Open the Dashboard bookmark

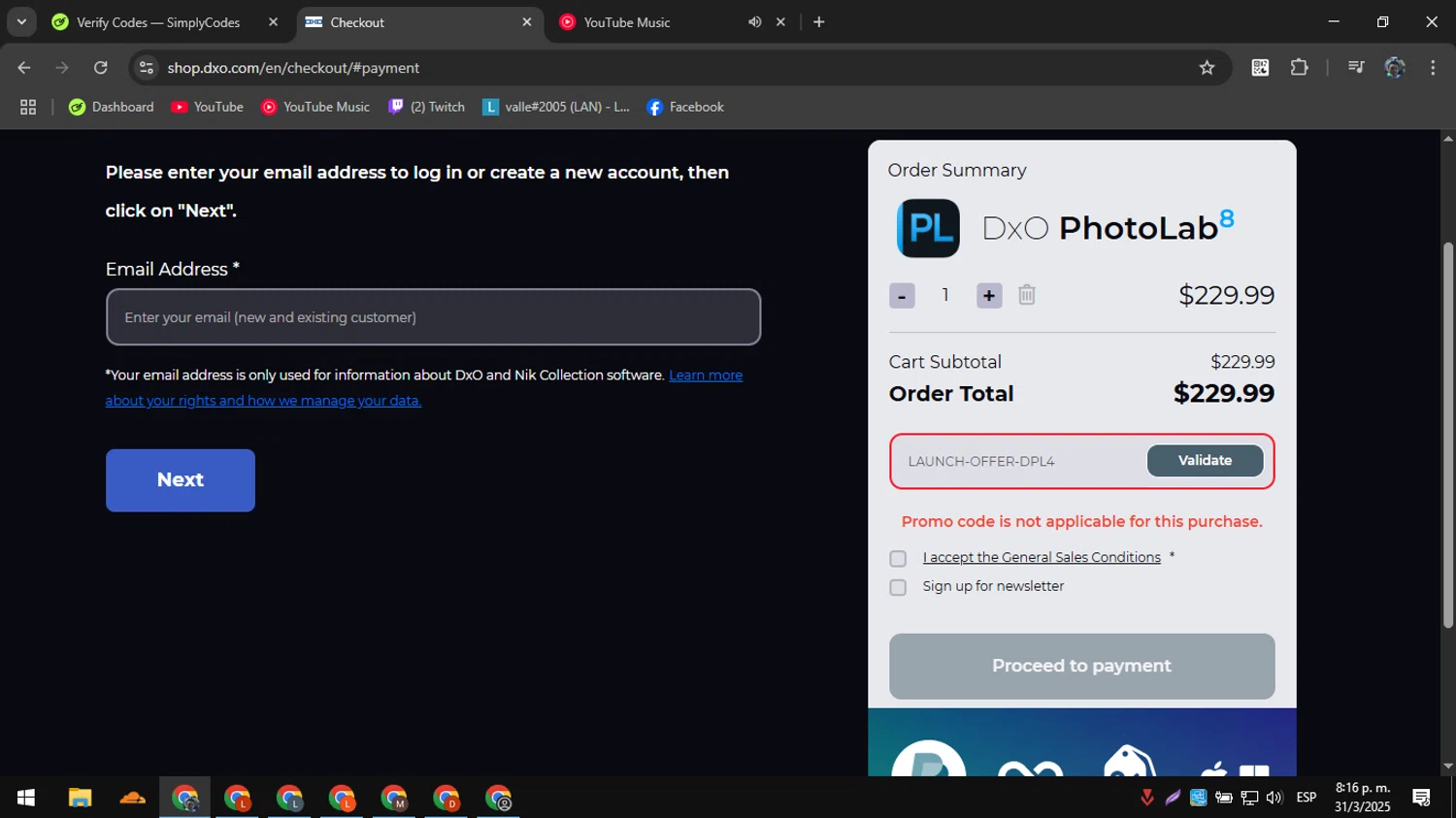click(112, 108)
